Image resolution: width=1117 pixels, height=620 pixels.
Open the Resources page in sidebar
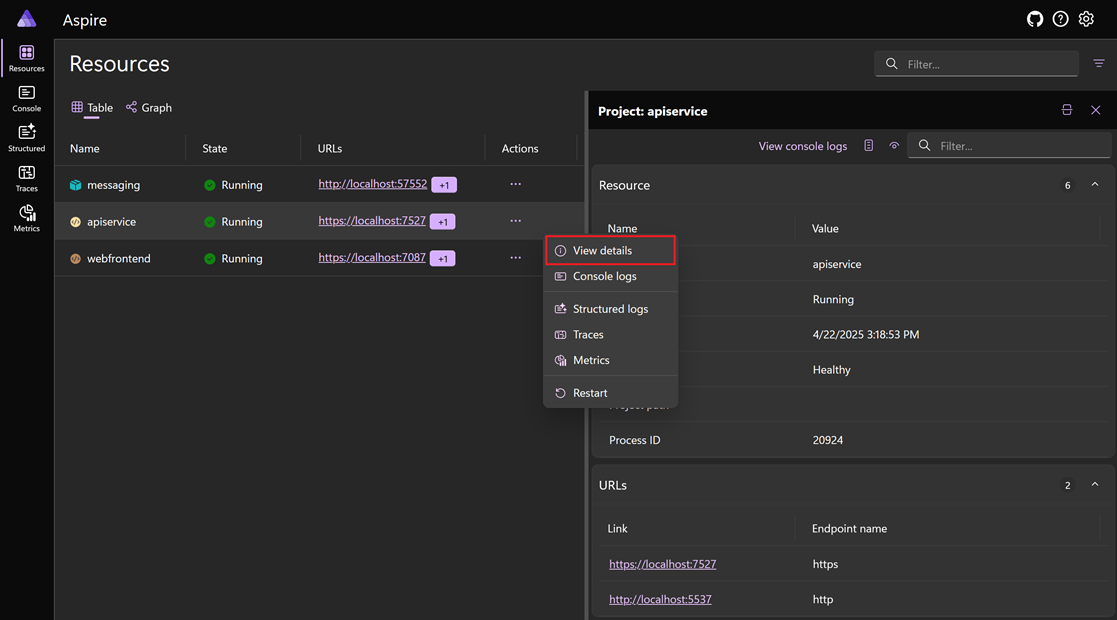(26, 58)
